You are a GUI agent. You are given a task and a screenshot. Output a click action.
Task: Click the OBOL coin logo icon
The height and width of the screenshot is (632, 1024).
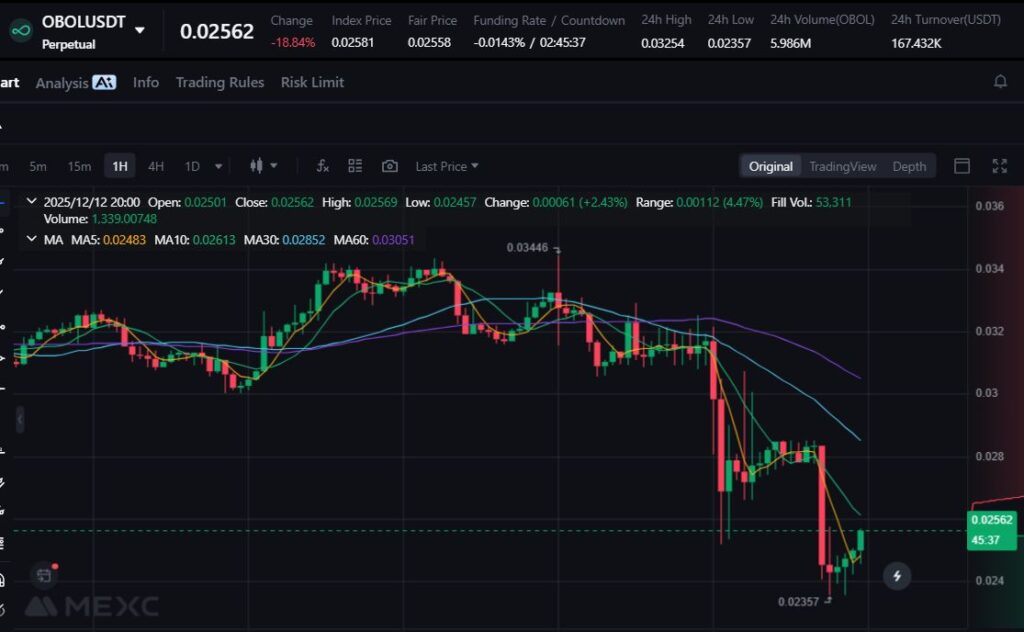tap(19, 30)
